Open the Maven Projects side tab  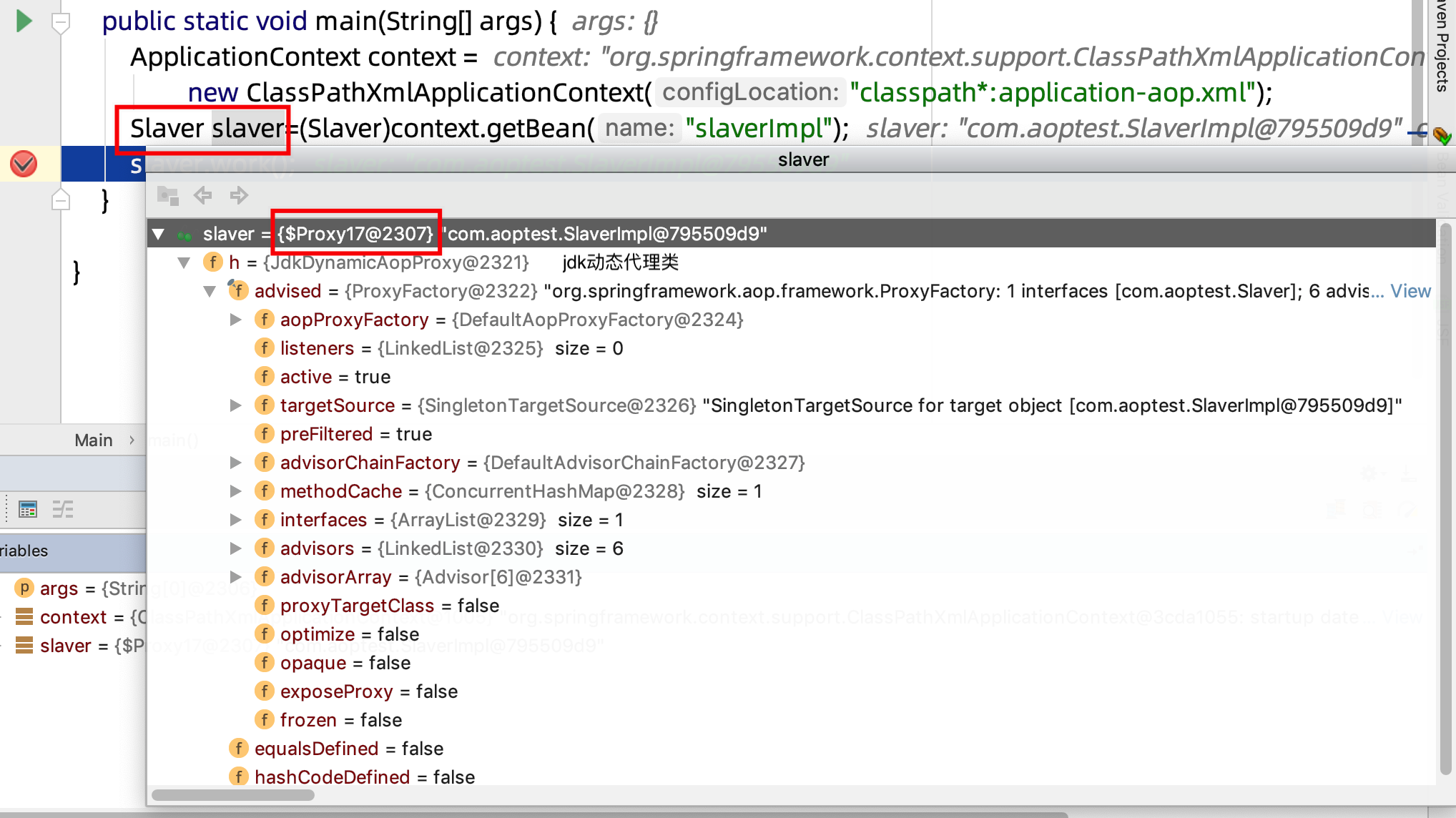click(1442, 46)
